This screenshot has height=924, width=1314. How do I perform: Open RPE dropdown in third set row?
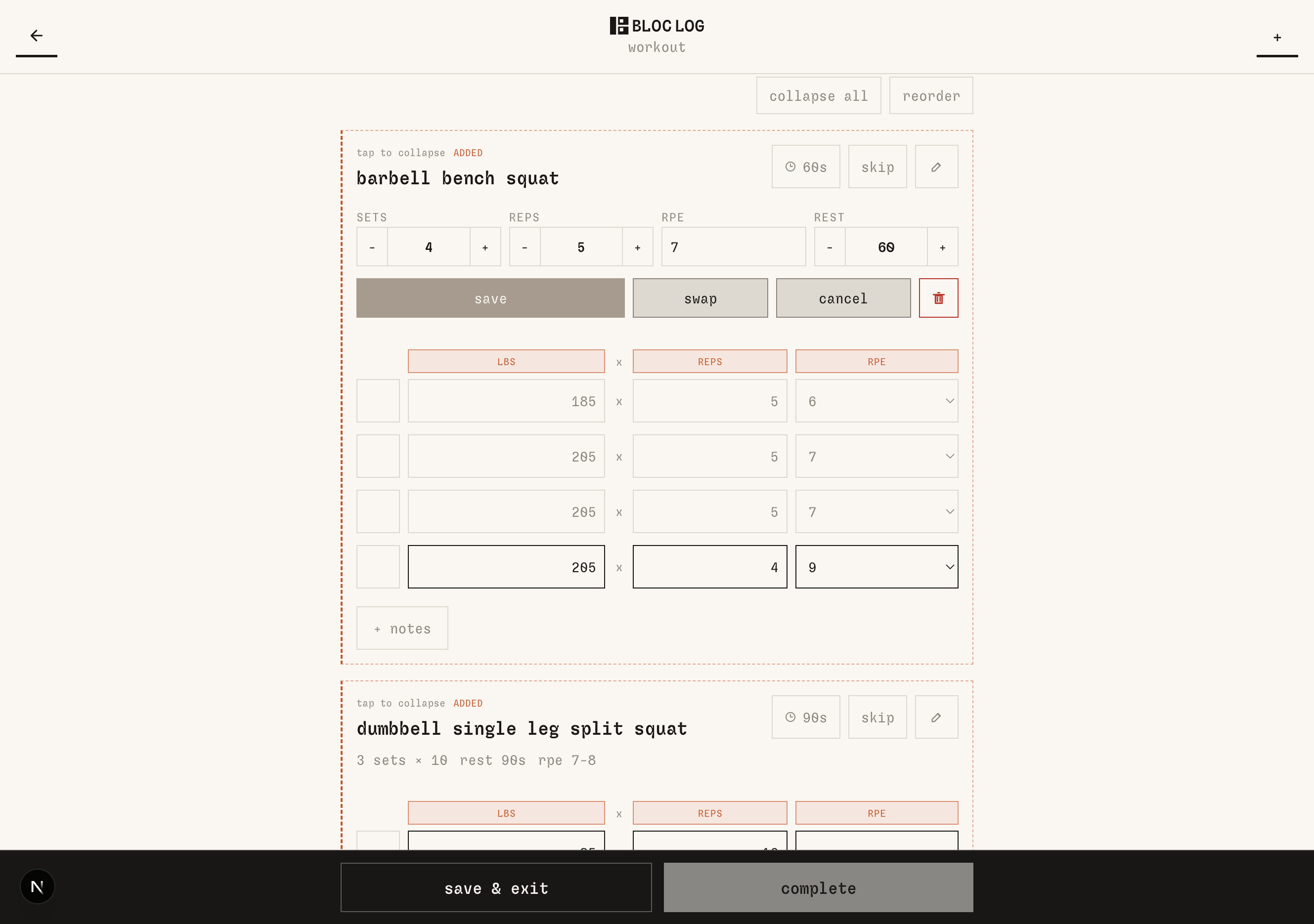tap(876, 511)
